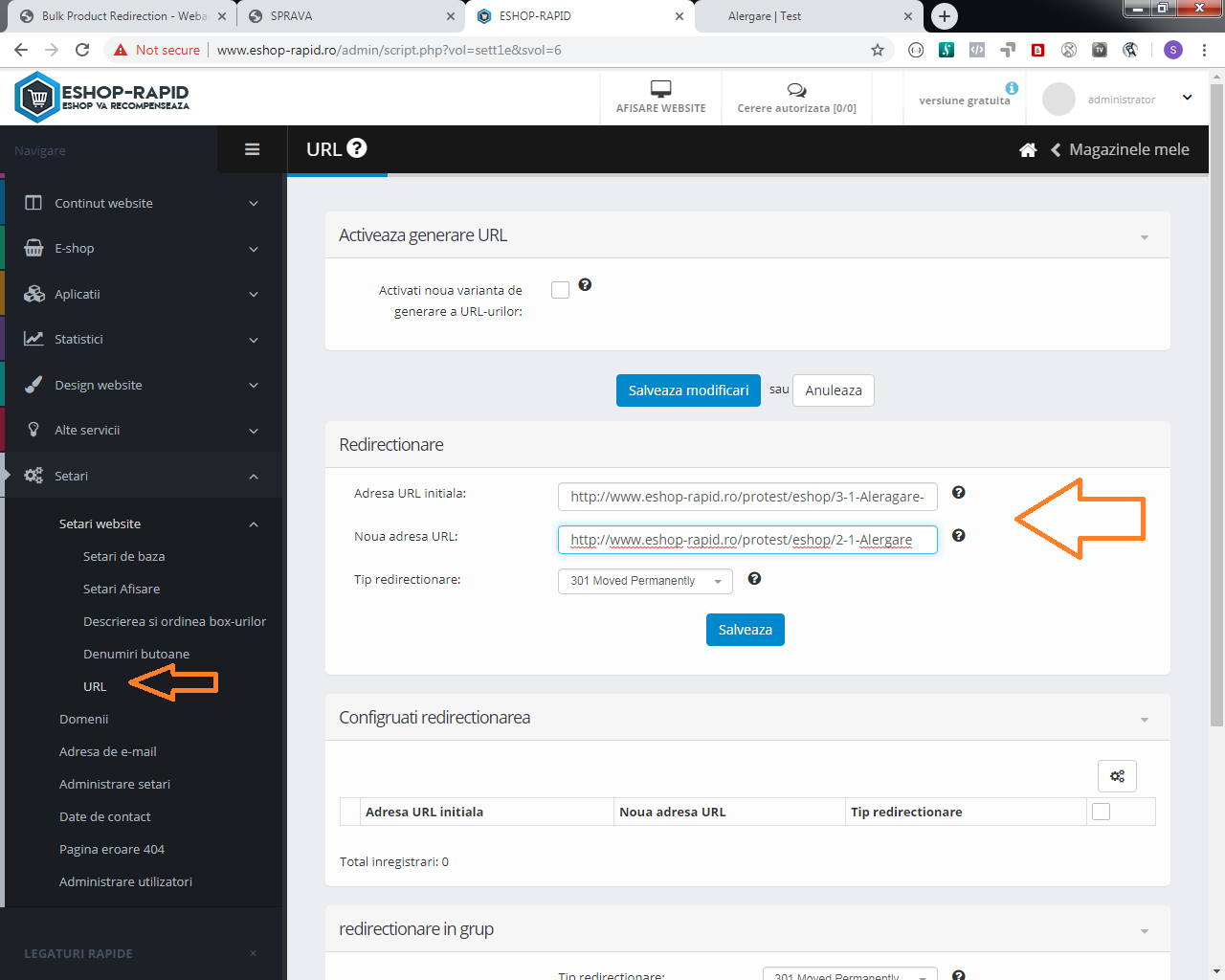Click Adresa URL initiala input field
The height and width of the screenshot is (980, 1225).
[x=747, y=497]
